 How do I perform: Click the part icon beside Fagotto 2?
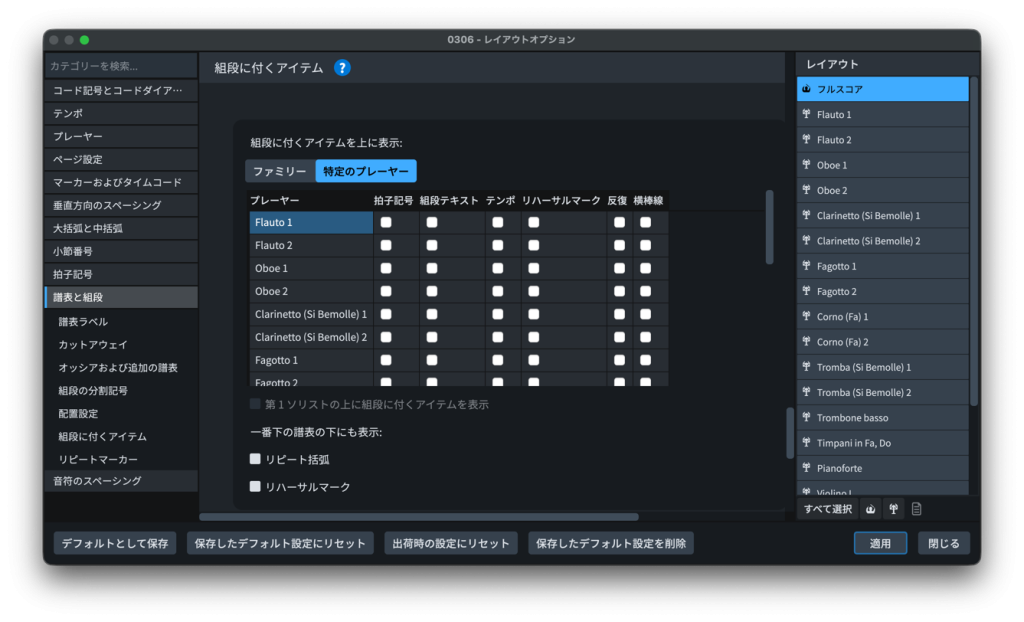pos(806,292)
